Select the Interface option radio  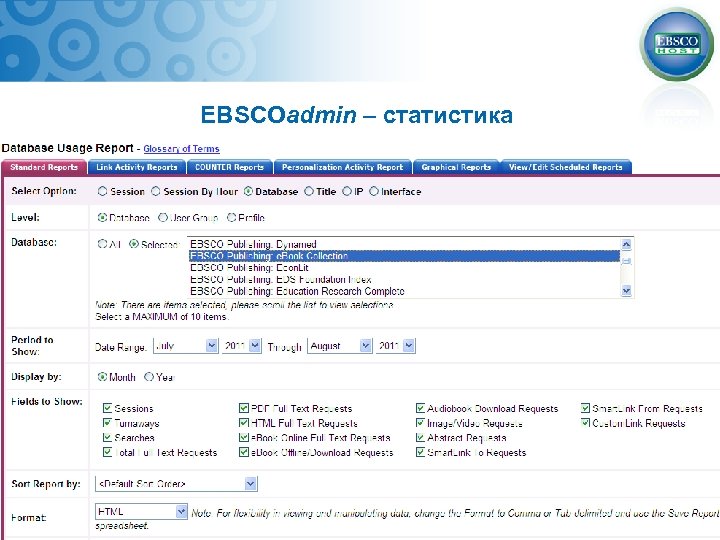[374, 191]
